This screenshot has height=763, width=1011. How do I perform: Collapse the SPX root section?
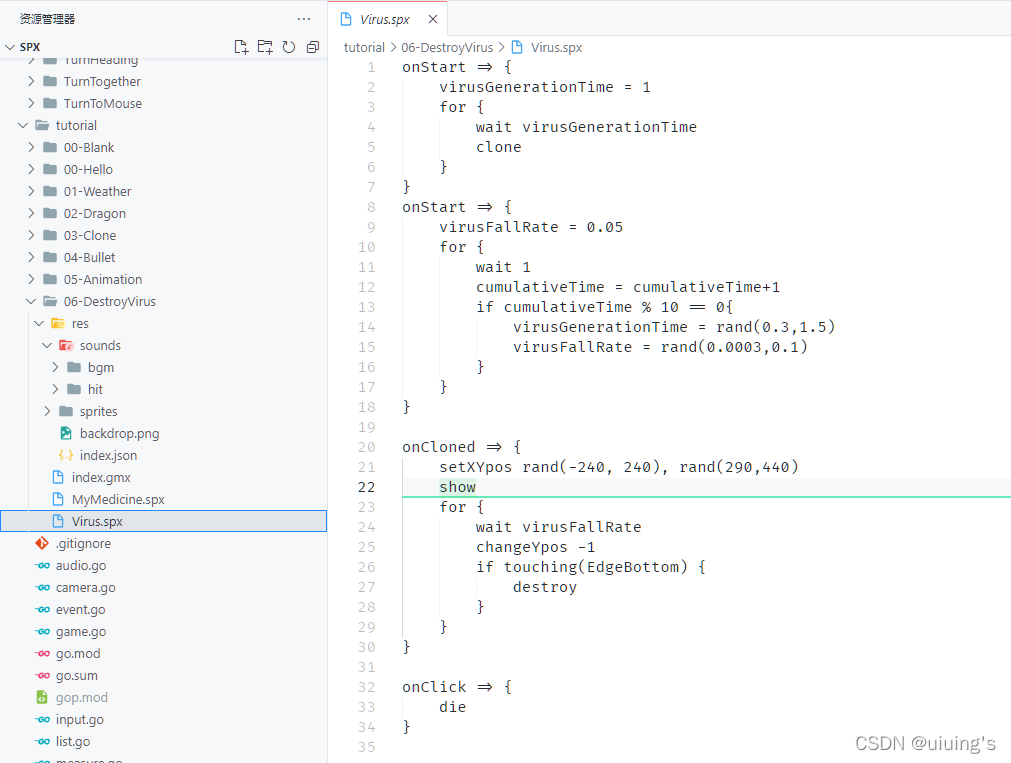point(10,47)
